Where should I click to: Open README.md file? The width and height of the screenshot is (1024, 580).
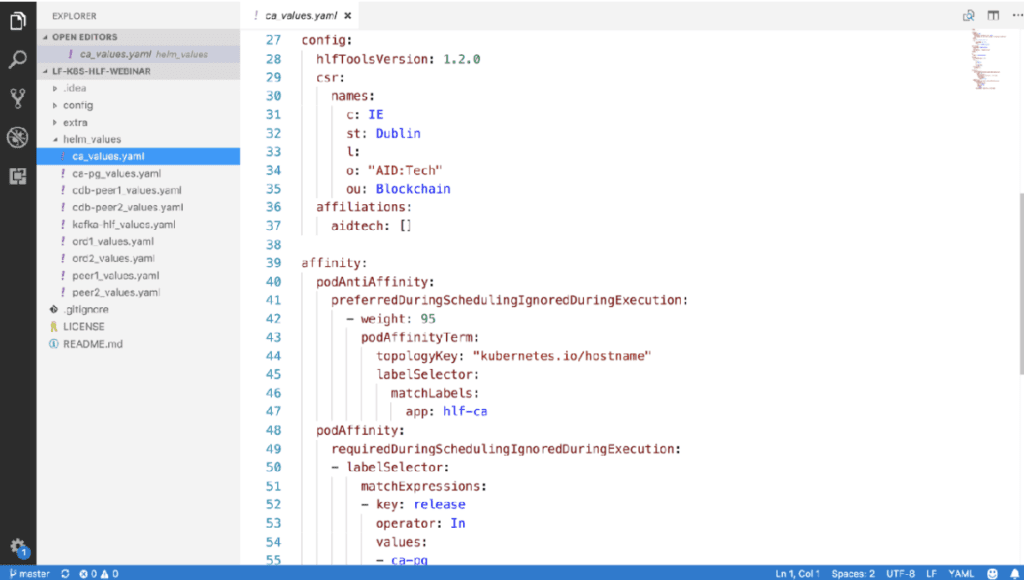coord(91,343)
